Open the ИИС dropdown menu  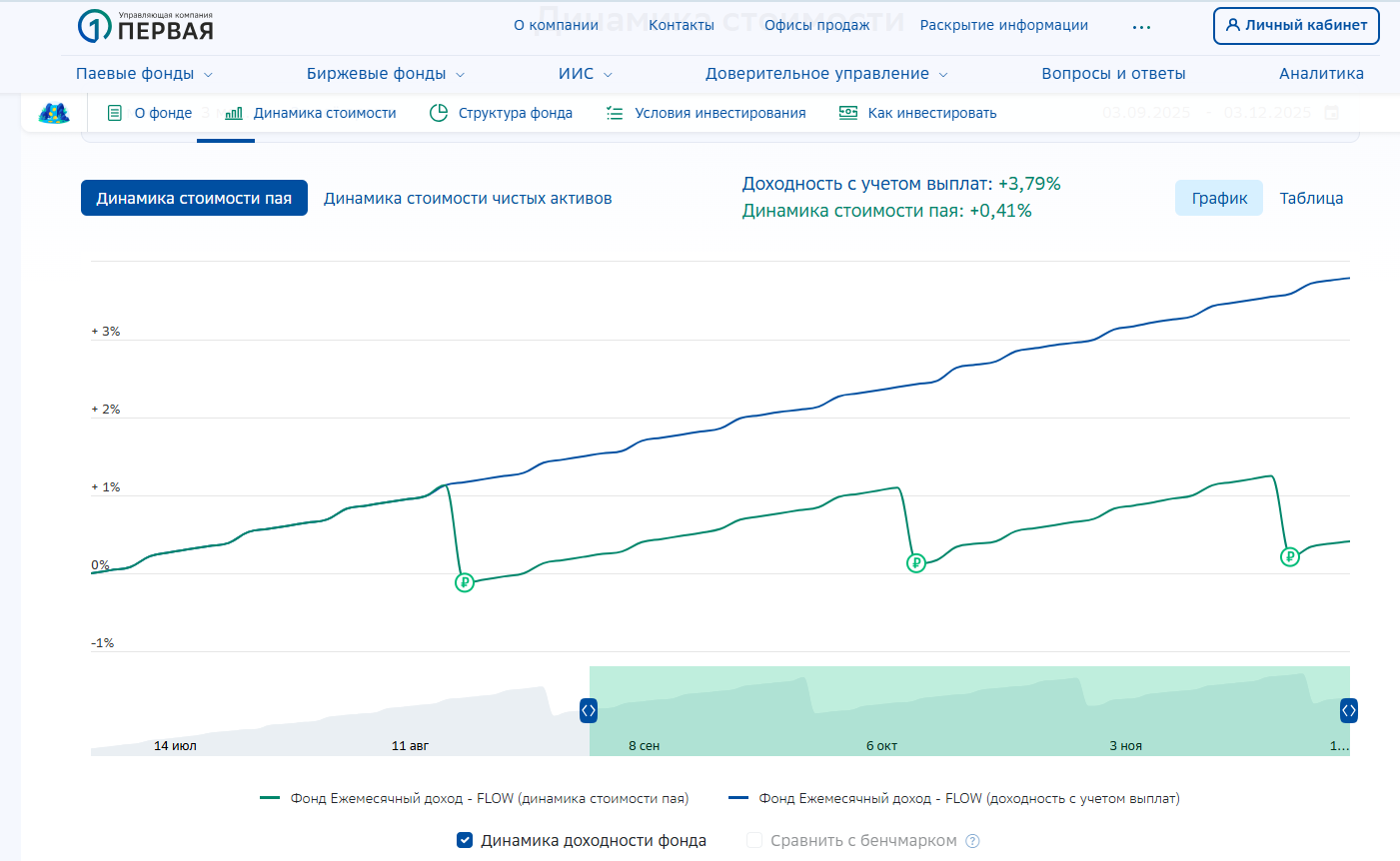(x=586, y=74)
